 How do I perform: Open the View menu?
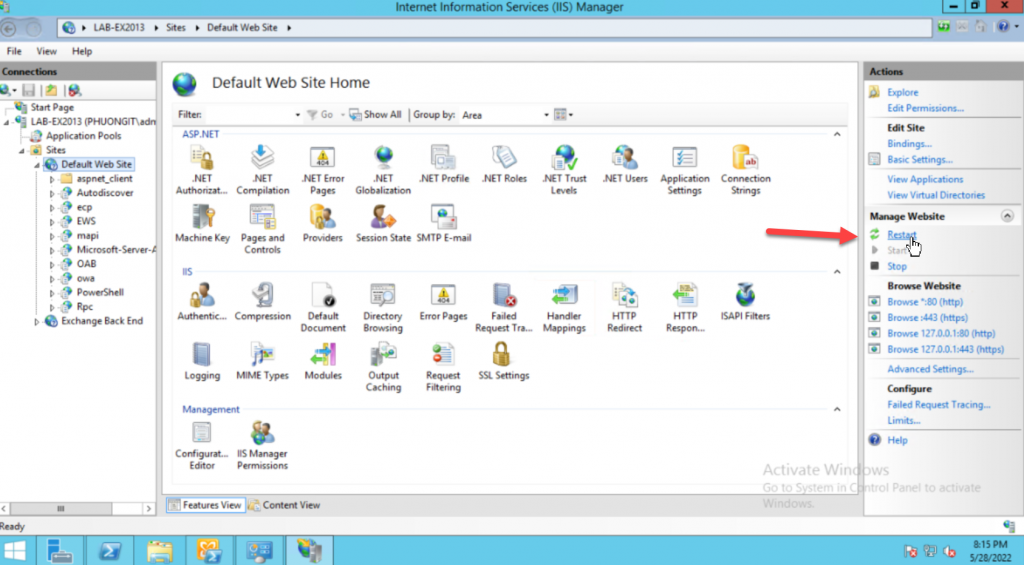pos(46,51)
